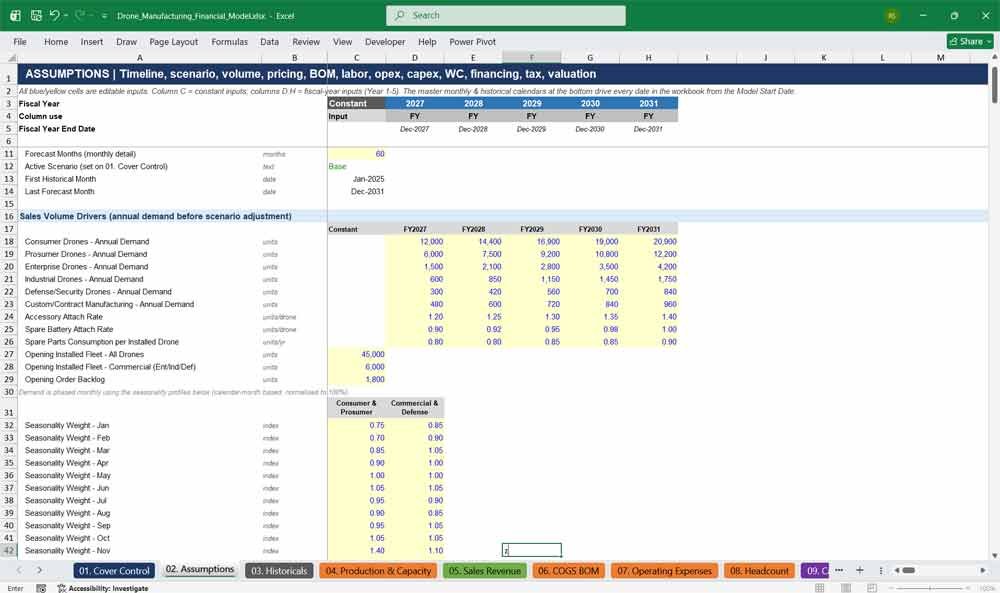Viewport: 1000px width, 593px height.
Task: Select column C header
Action: point(357,57)
